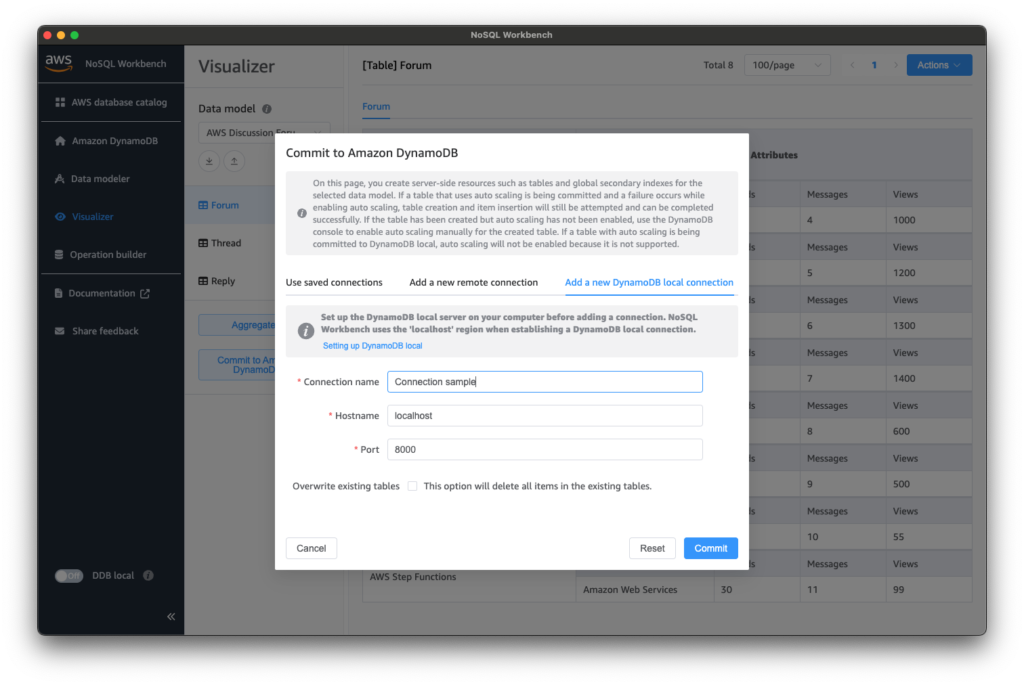
Task: Open the 100/page dropdown
Action: tap(787, 65)
